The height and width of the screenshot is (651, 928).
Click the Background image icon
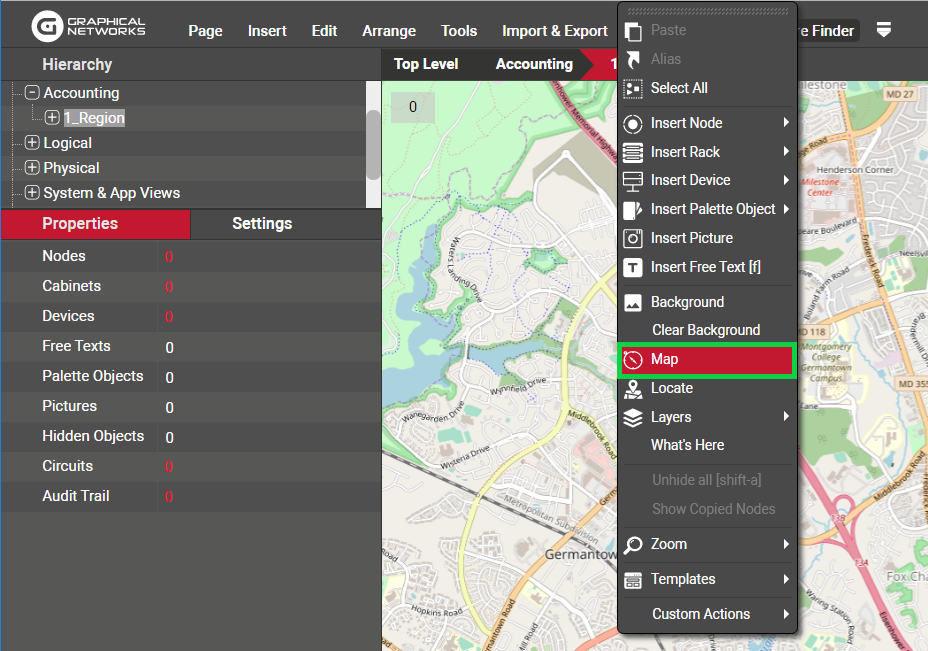[x=632, y=302]
